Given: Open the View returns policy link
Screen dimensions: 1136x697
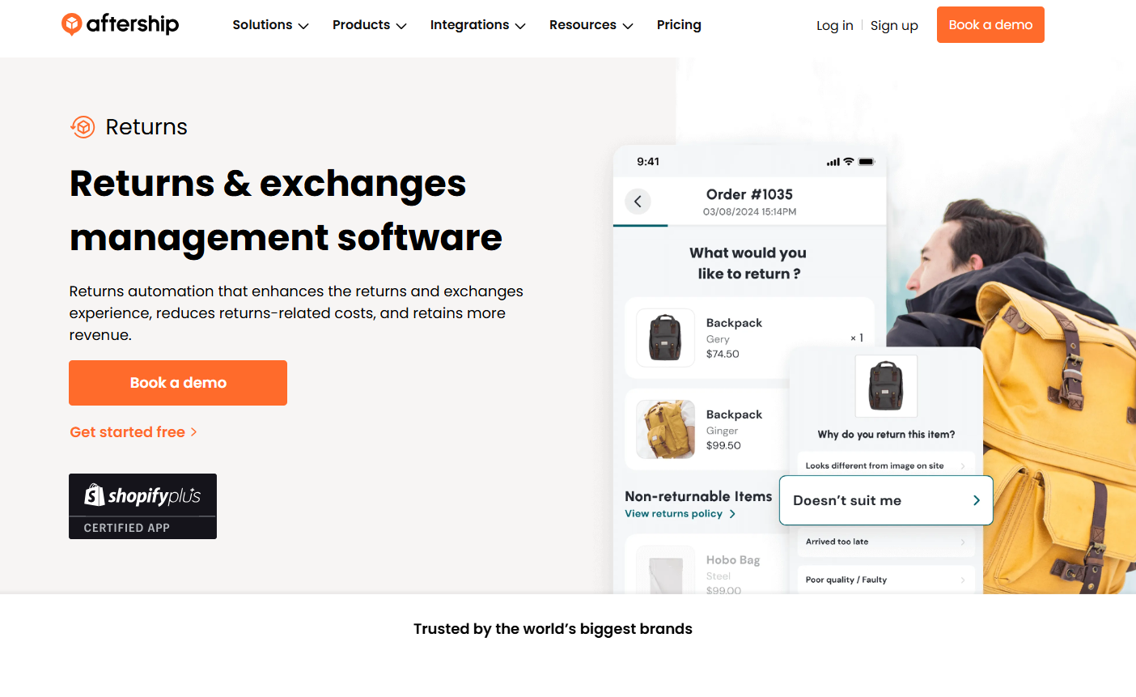Looking at the screenshot, I should point(680,514).
